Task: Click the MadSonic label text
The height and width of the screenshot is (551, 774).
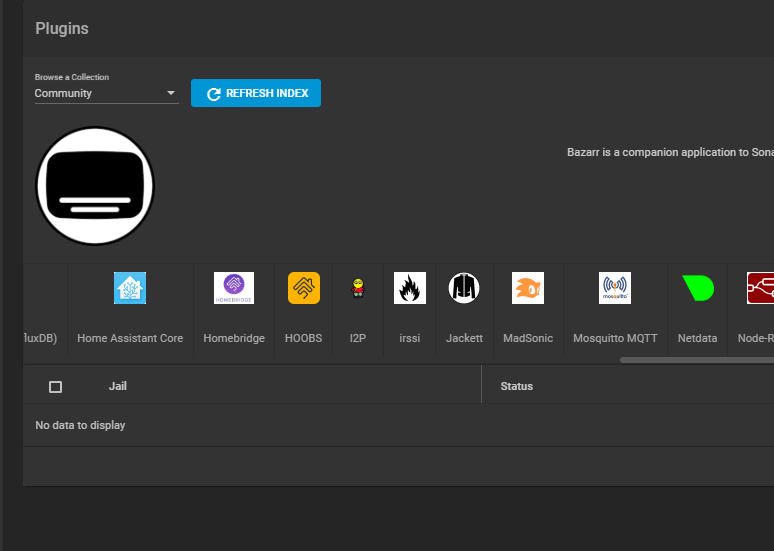Action: point(528,338)
